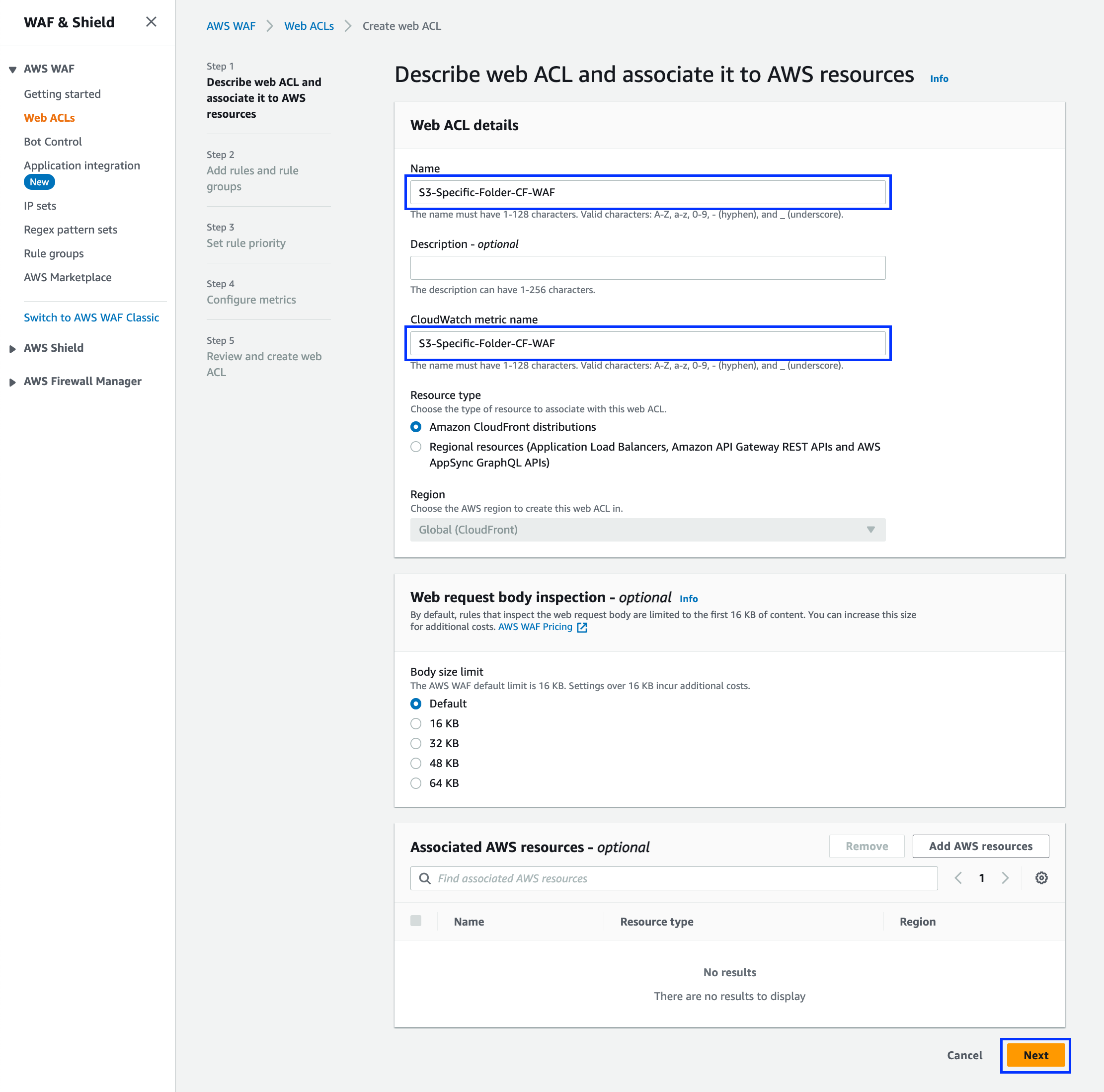The height and width of the screenshot is (1092, 1104).
Task: Click the Remove resources button
Action: point(867,846)
